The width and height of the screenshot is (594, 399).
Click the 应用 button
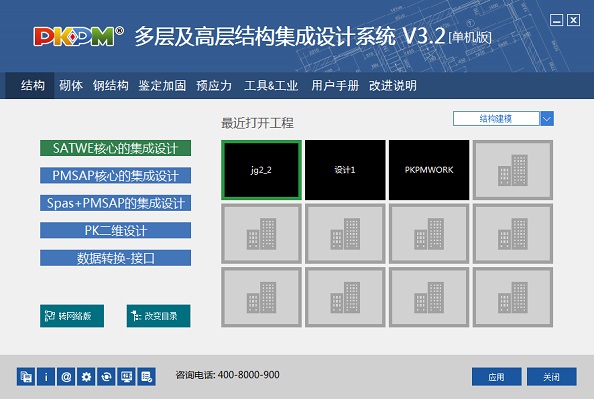point(496,377)
